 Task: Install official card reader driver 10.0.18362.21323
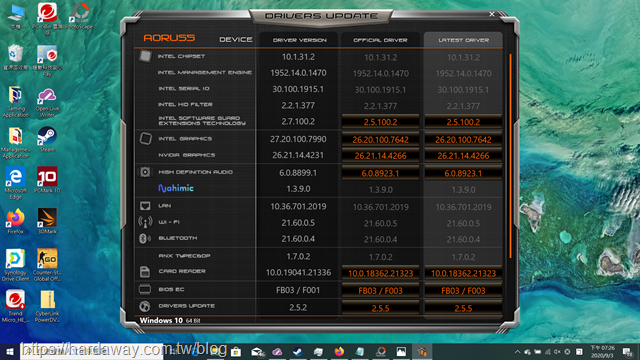[380, 273]
